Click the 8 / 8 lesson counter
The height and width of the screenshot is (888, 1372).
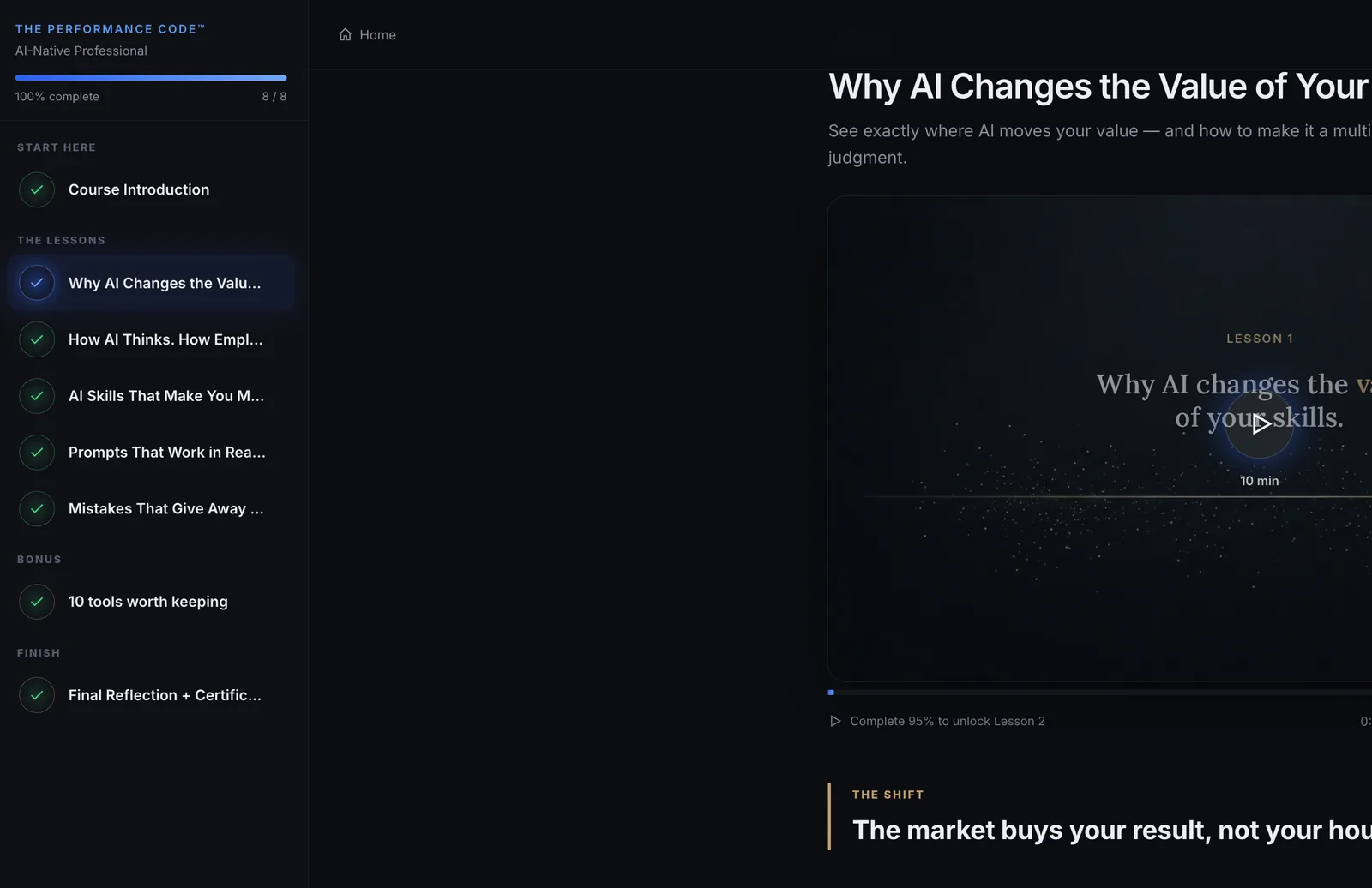tap(274, 97)
